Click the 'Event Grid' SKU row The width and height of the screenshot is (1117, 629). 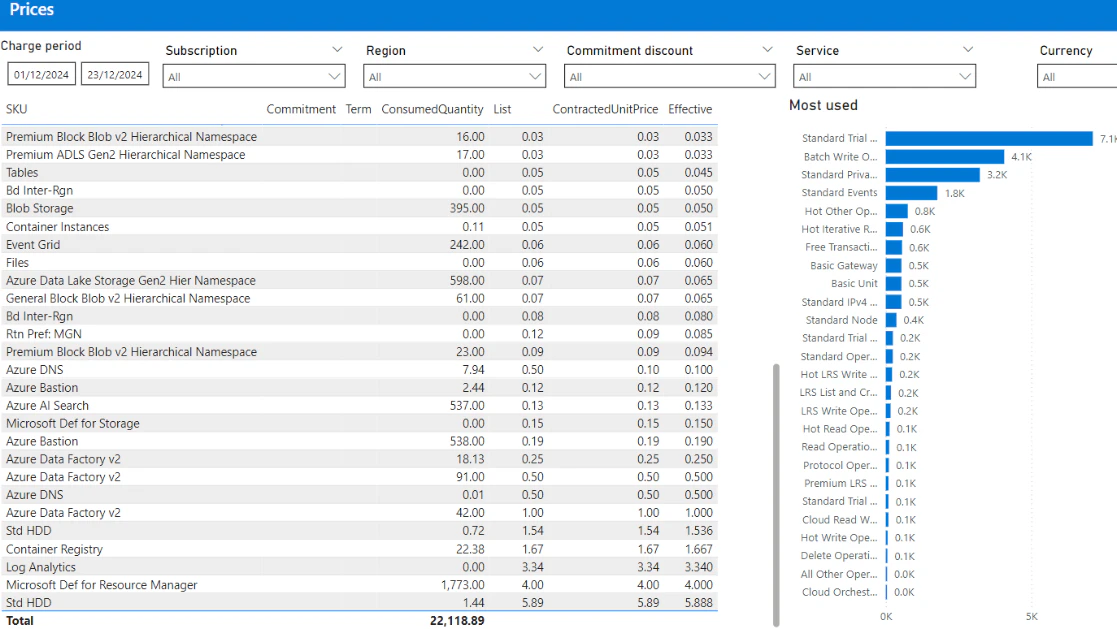pyautogui.click(x=359, y=244)
